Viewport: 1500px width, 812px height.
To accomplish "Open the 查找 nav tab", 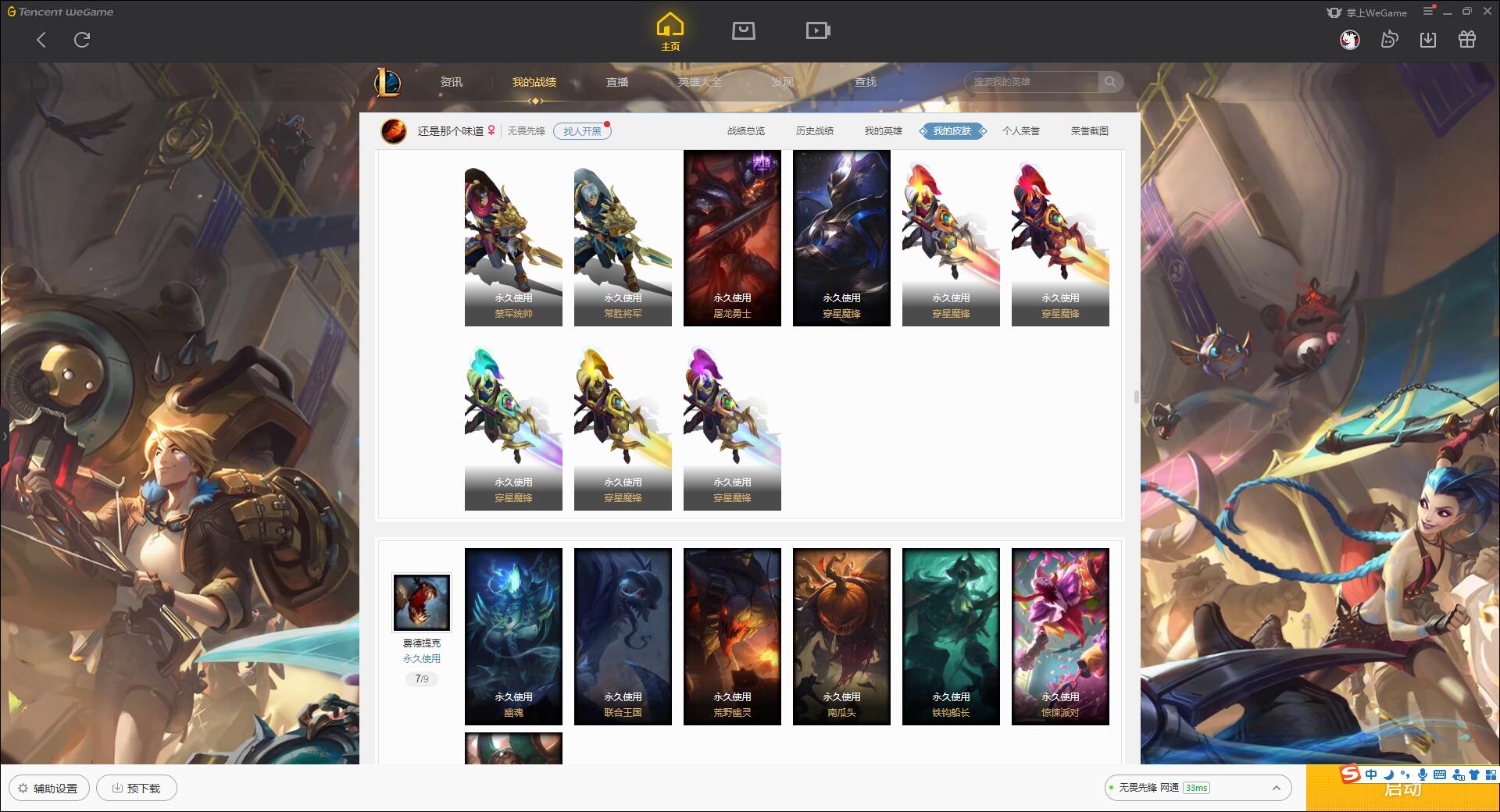I will pos(866,82).
